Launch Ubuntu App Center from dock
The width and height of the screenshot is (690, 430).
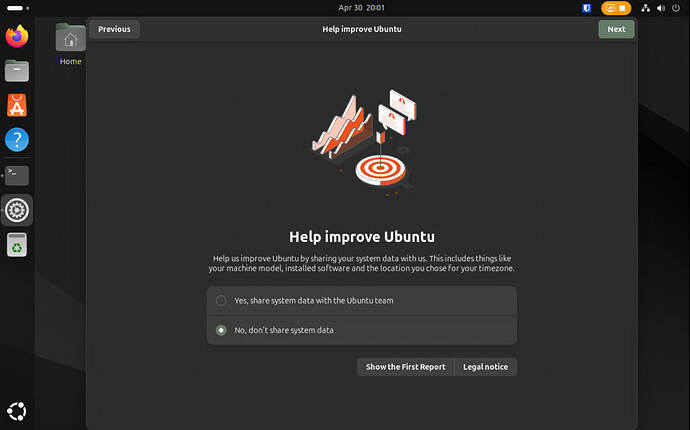coord(17,105)
